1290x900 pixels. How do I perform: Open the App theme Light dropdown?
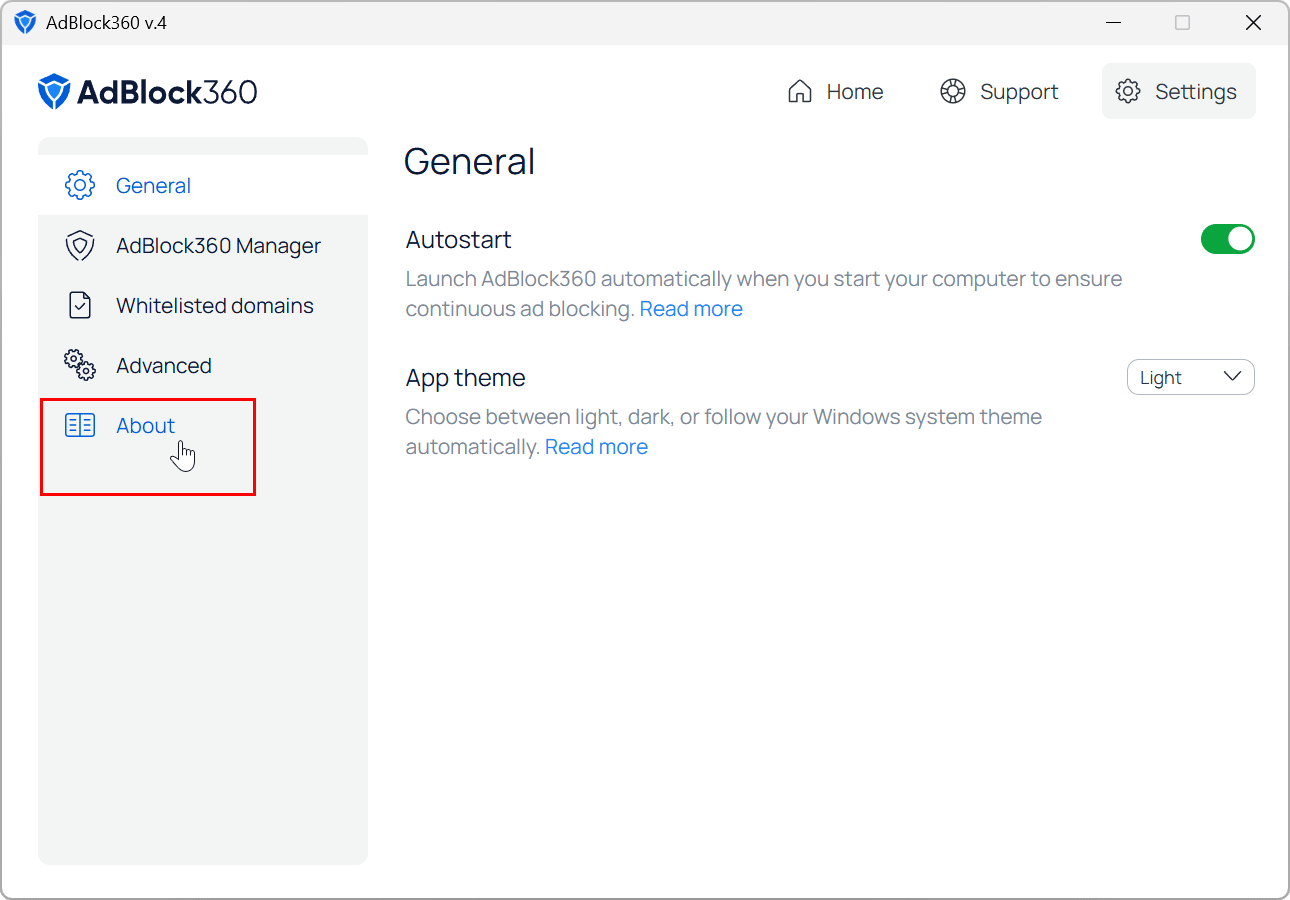(x=1191, y=377)
